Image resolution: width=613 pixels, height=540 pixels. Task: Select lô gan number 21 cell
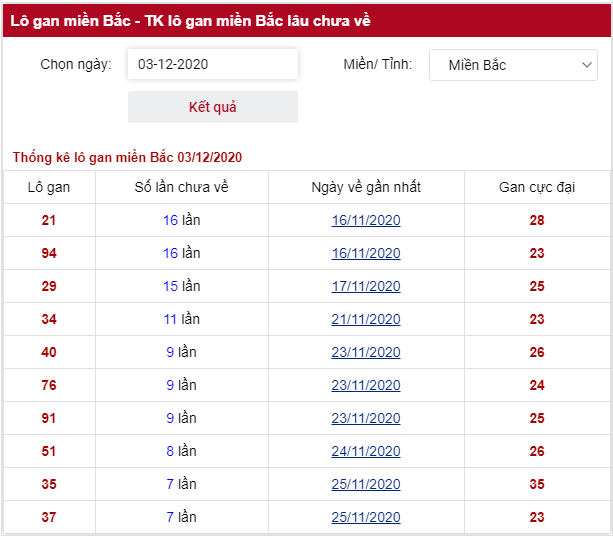pos(49,220)
